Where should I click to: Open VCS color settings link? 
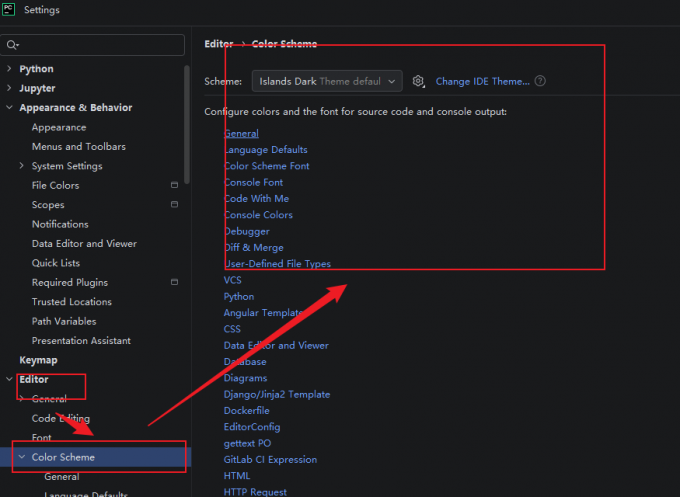[x=232, y=280]
